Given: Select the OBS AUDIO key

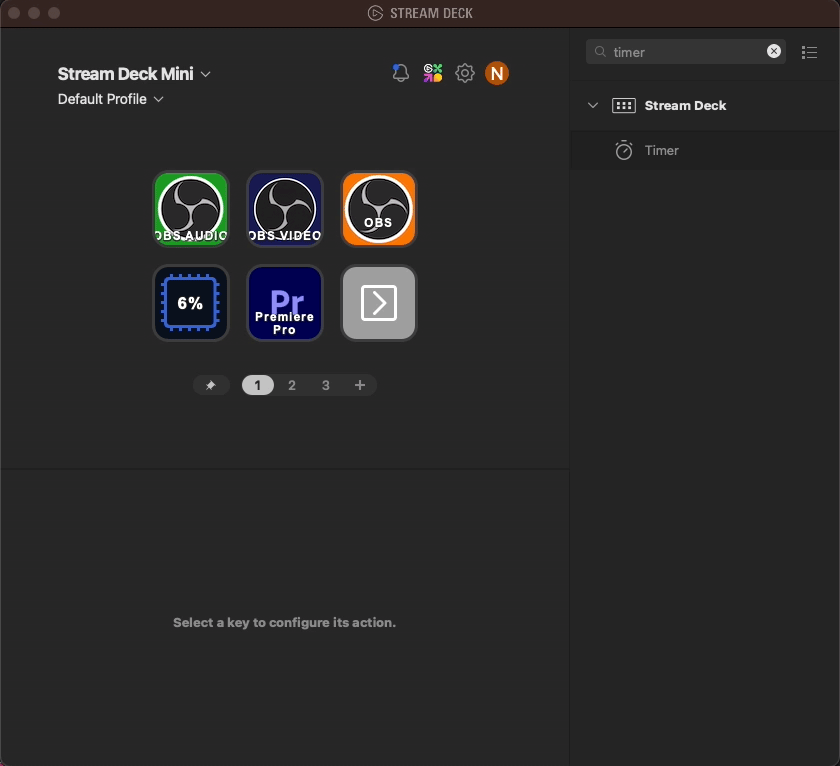Looking at the screenshot, I should tap(191, 209).
